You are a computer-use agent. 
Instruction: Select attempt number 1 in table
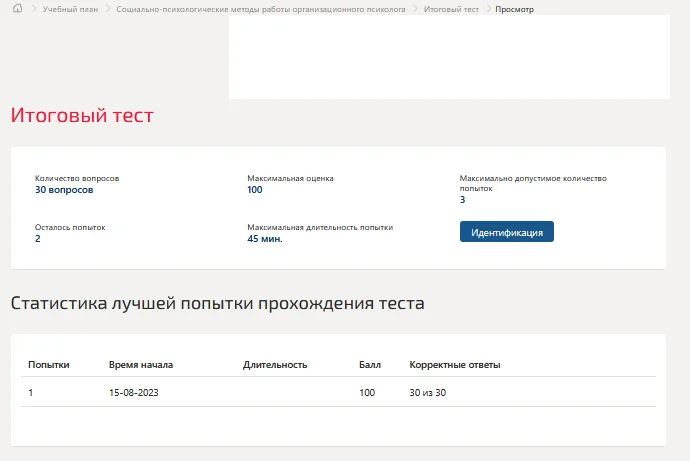31,392
